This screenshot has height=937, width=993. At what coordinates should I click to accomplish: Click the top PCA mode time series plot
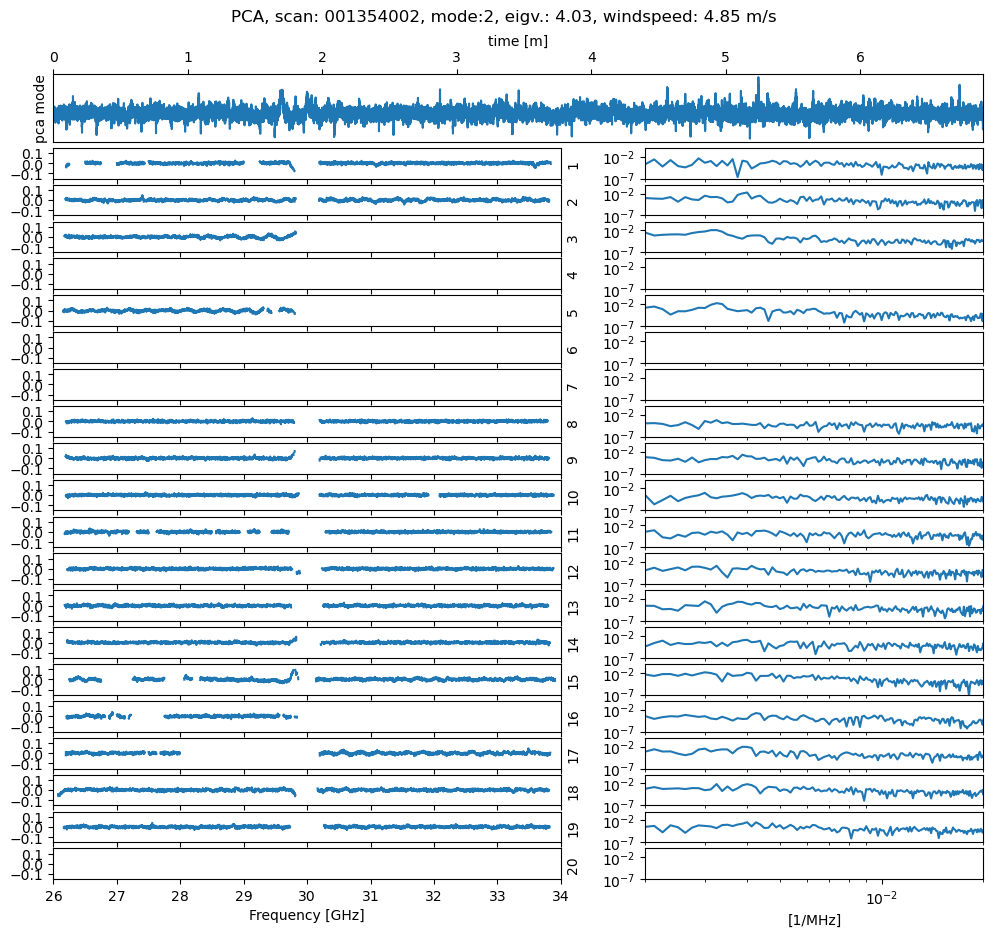pyautogui.click(x=517, y=108)
